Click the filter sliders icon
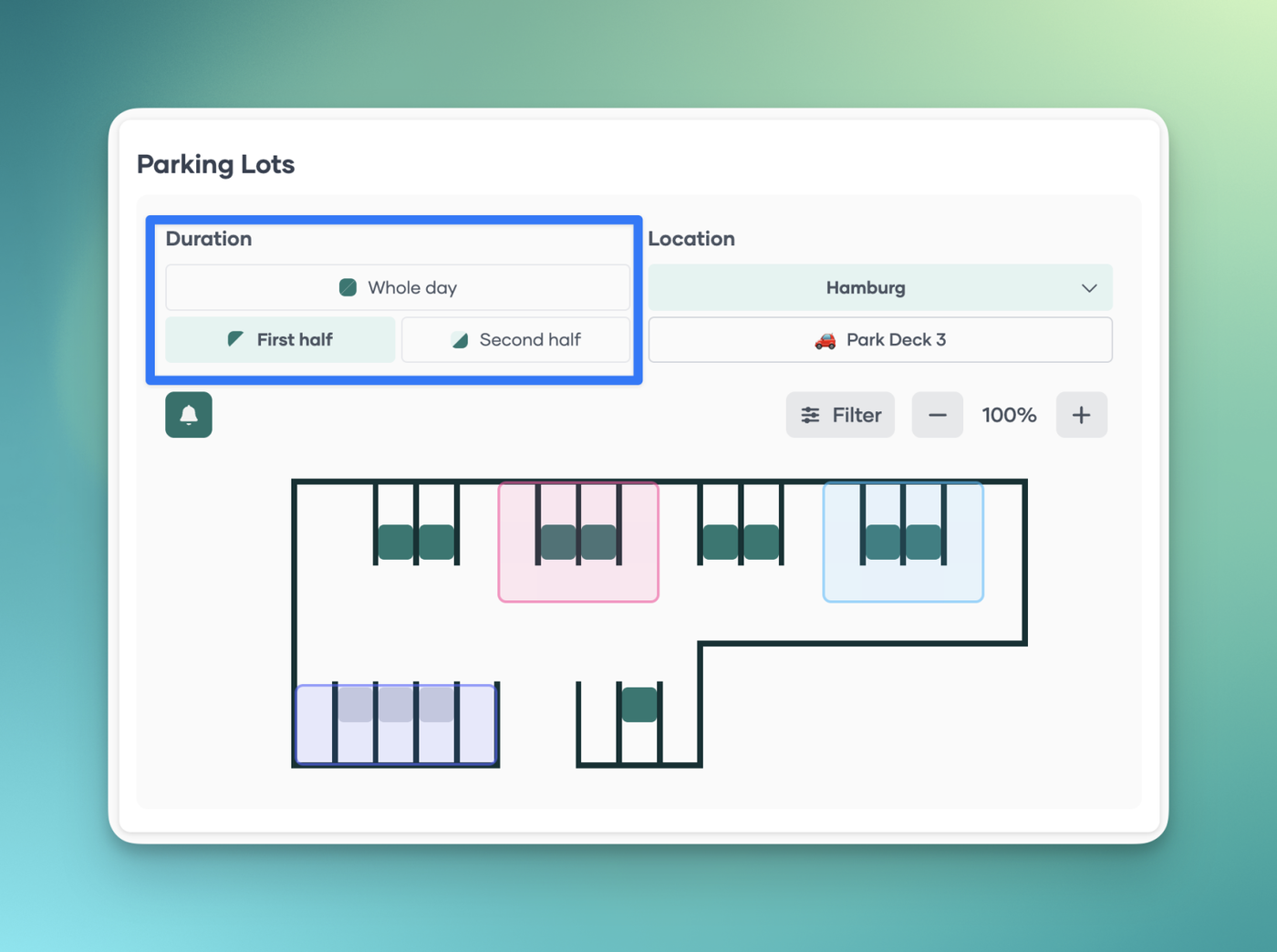Screen dimensions: 1277x952 pyautogui.click(x=810, y=415)
